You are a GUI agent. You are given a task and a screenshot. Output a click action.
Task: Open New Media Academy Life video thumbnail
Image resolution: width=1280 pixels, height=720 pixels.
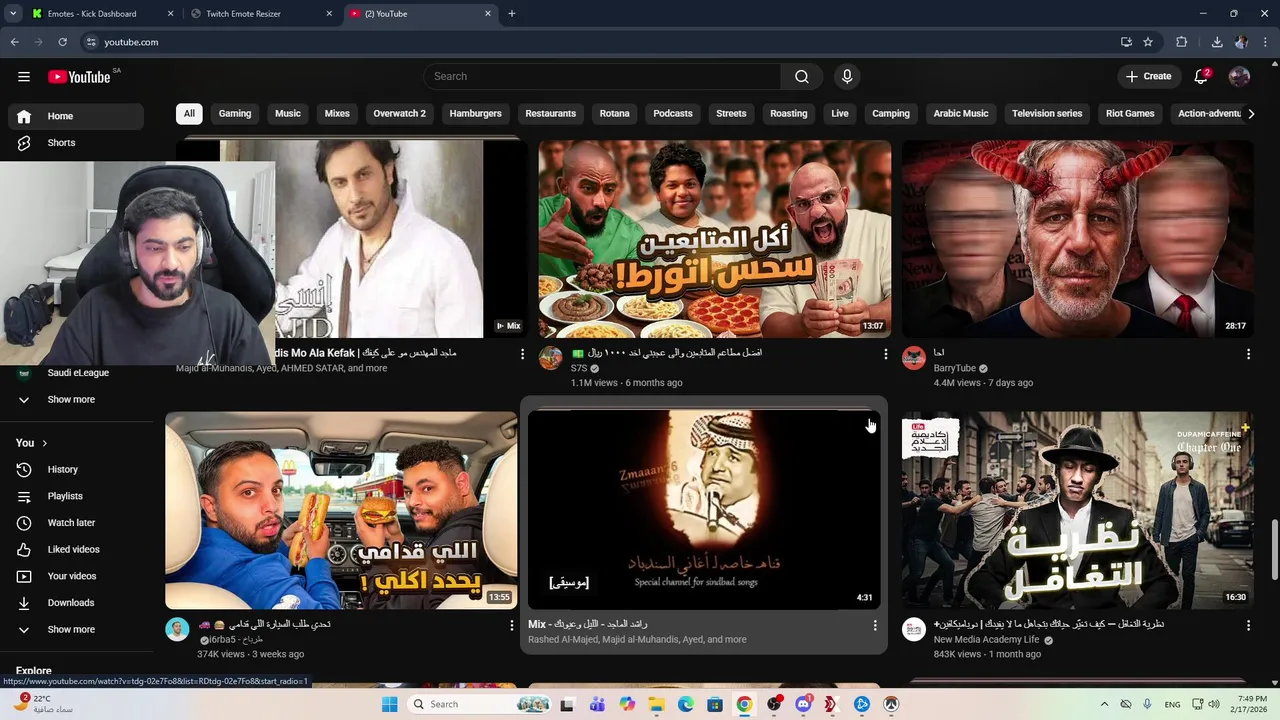coord(1078,510)
